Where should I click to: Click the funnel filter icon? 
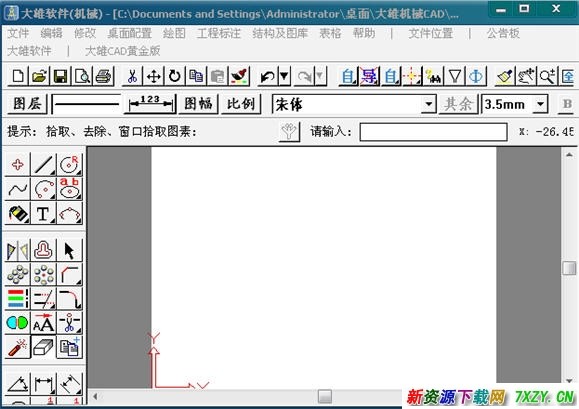(x=455, y=76)
